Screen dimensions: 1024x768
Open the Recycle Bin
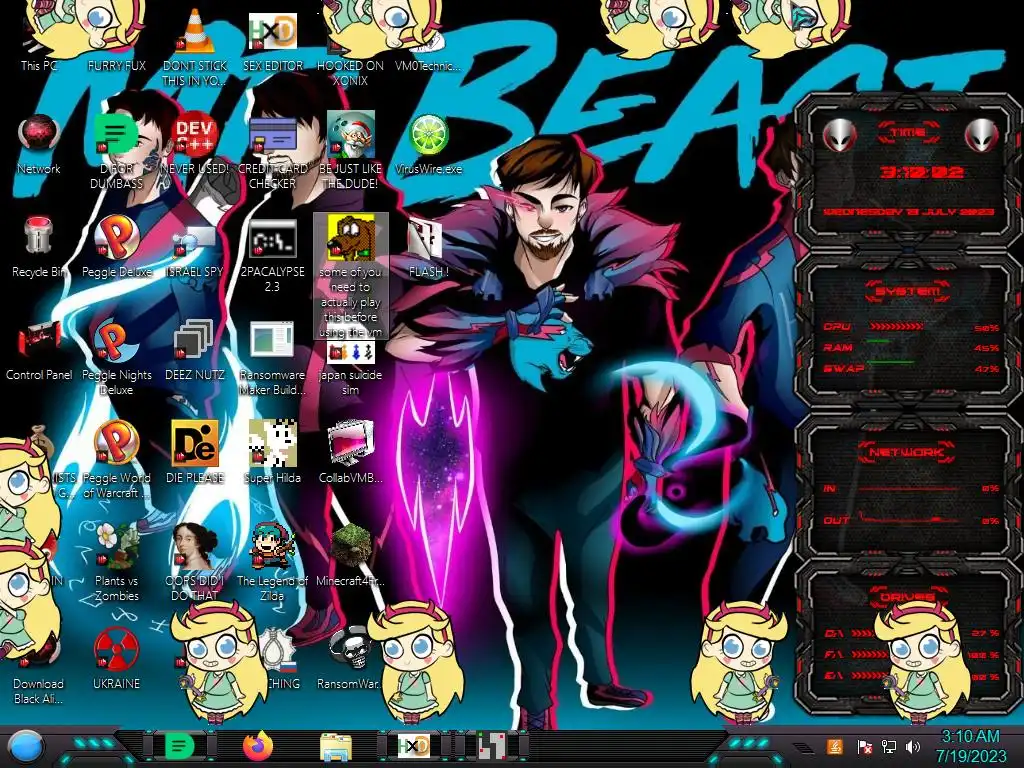[x=39, y=236]
